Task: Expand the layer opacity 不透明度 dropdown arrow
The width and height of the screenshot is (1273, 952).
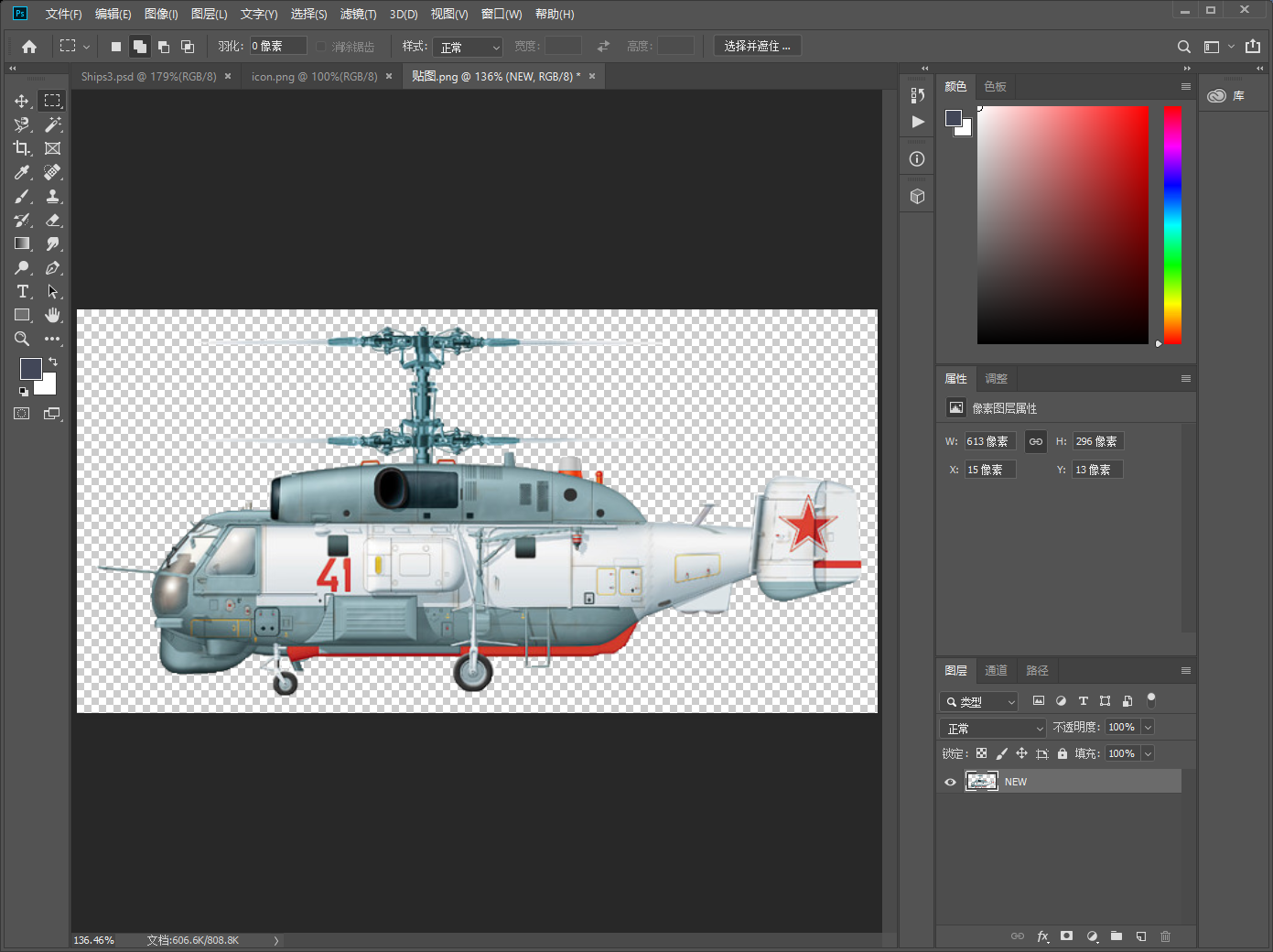Action: pos(1148,727)
